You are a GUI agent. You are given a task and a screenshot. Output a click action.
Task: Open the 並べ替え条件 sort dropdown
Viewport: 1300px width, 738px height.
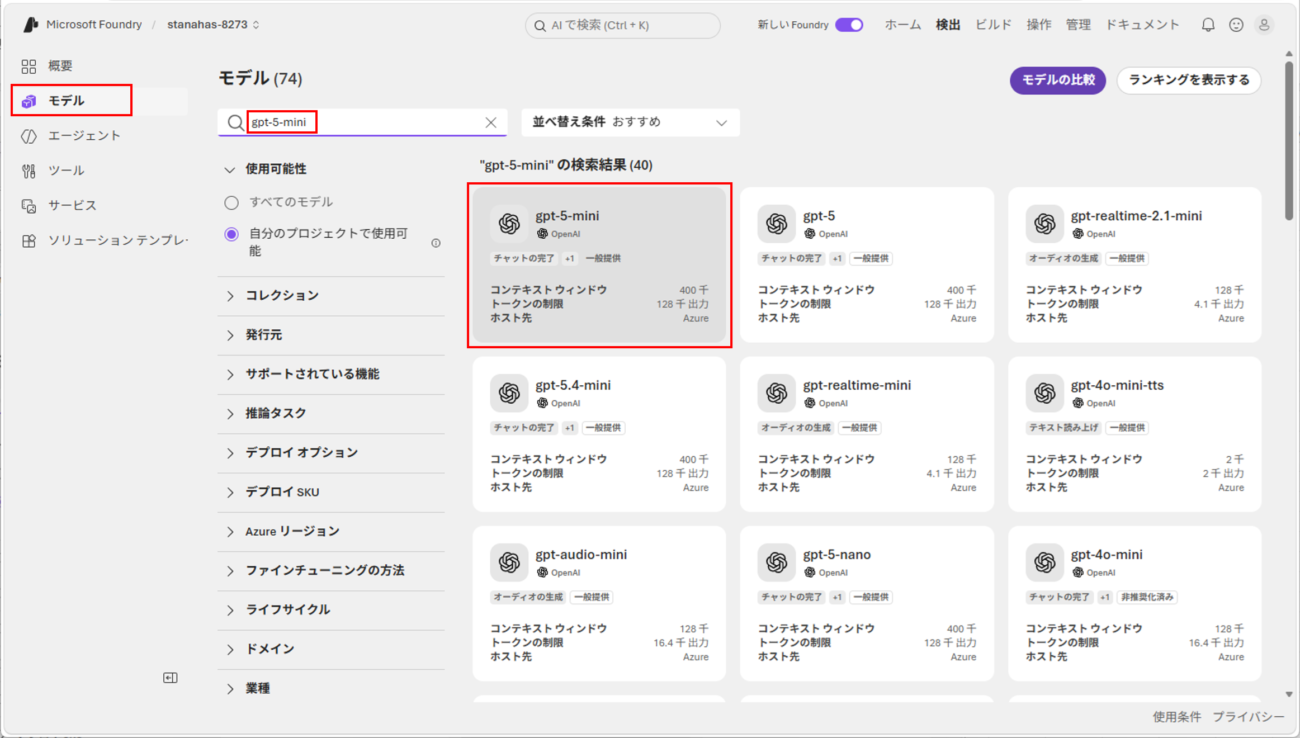[x=630, y=122]
